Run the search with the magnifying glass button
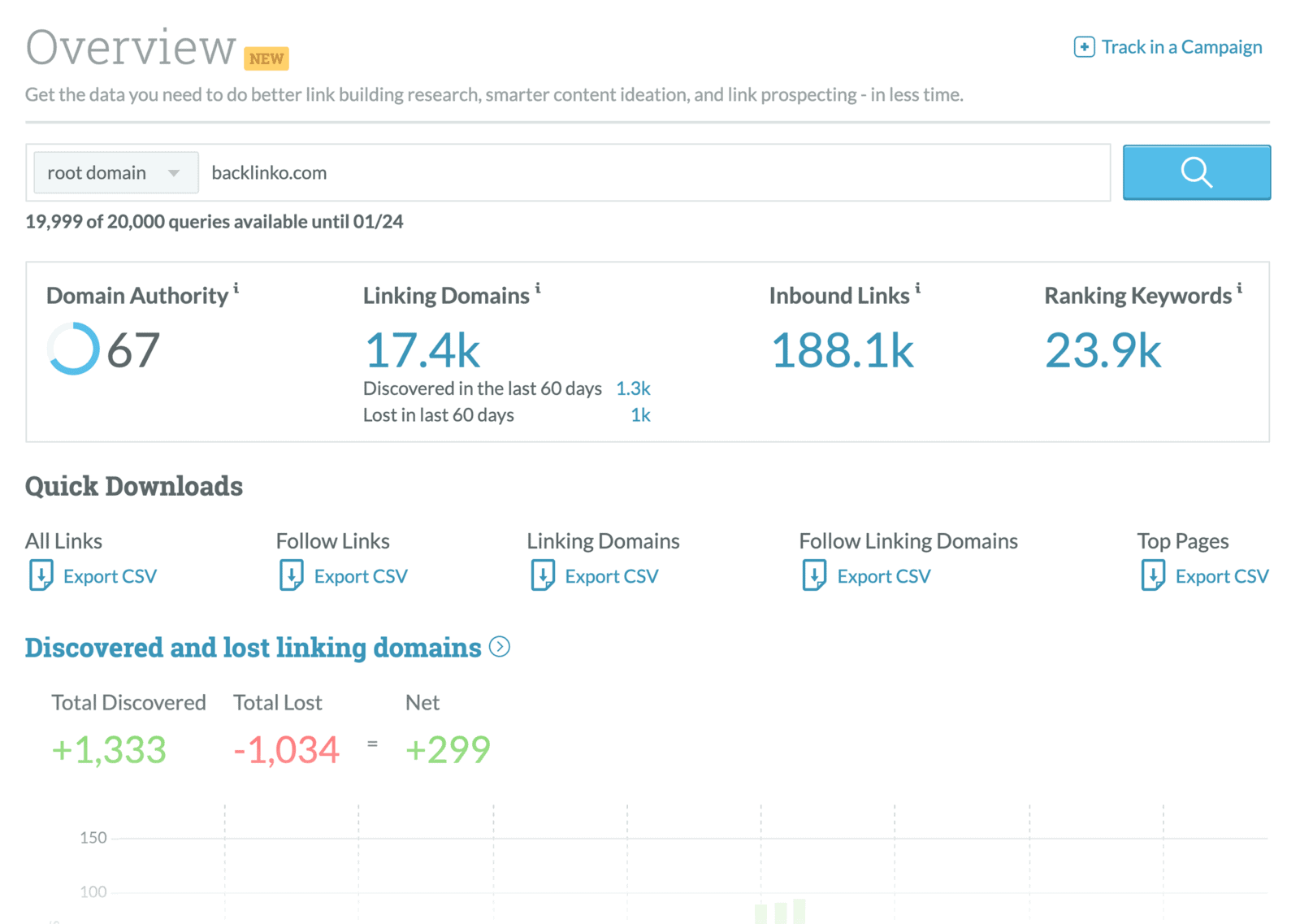1300x924 pixels. pos(1196,172)
